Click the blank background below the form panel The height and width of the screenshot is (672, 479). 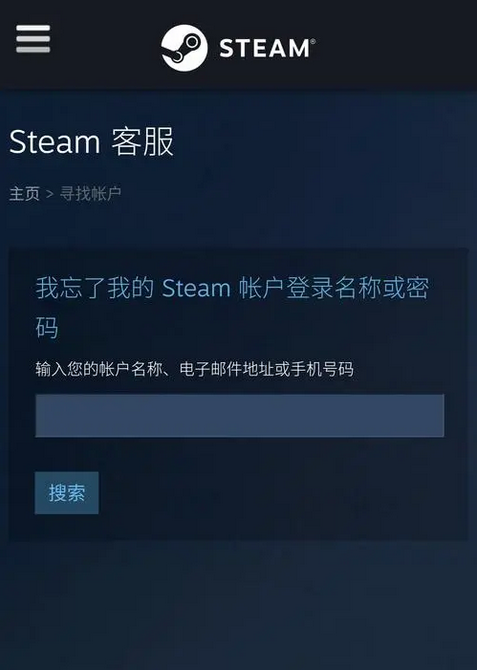240,604
